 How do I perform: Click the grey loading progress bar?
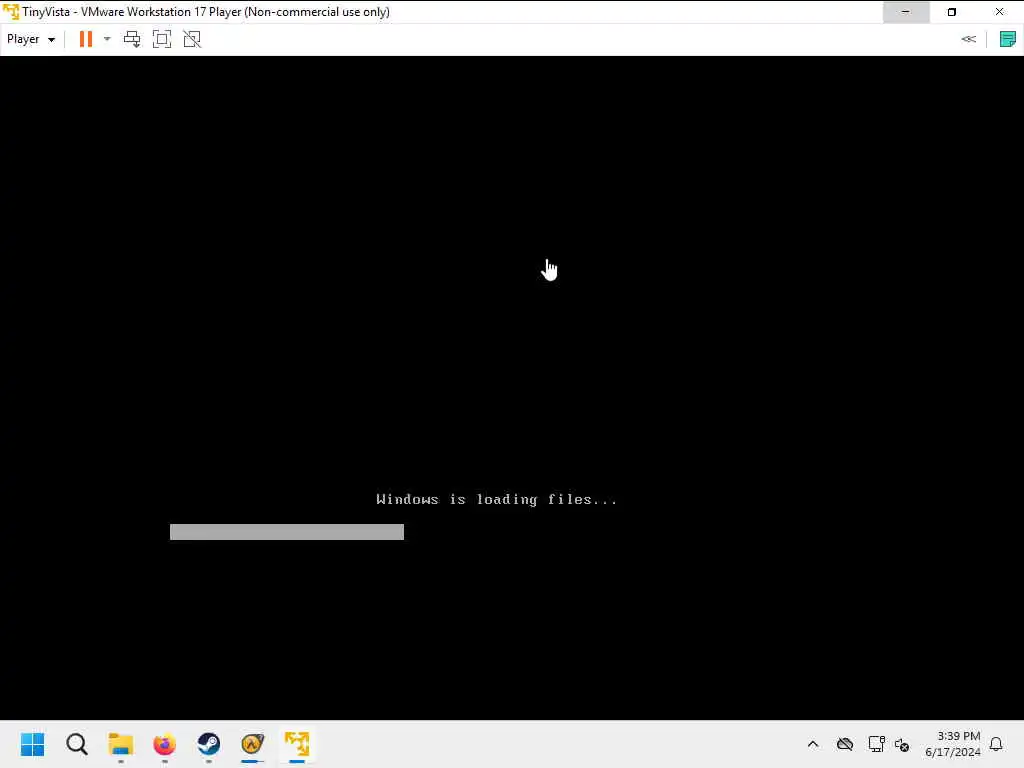click(x=287, y=532)
